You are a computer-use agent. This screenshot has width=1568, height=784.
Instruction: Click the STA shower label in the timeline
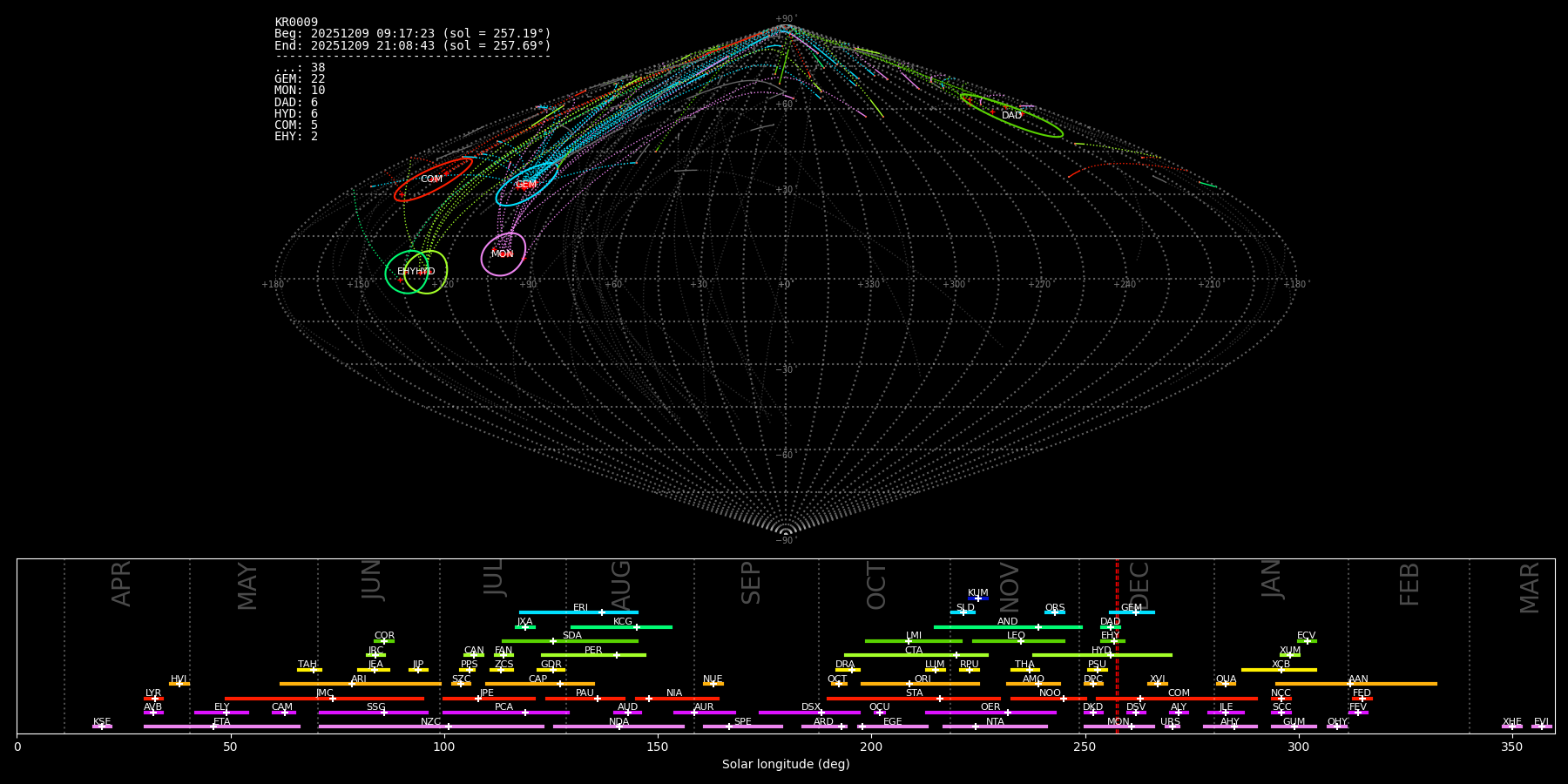[914, 693]
